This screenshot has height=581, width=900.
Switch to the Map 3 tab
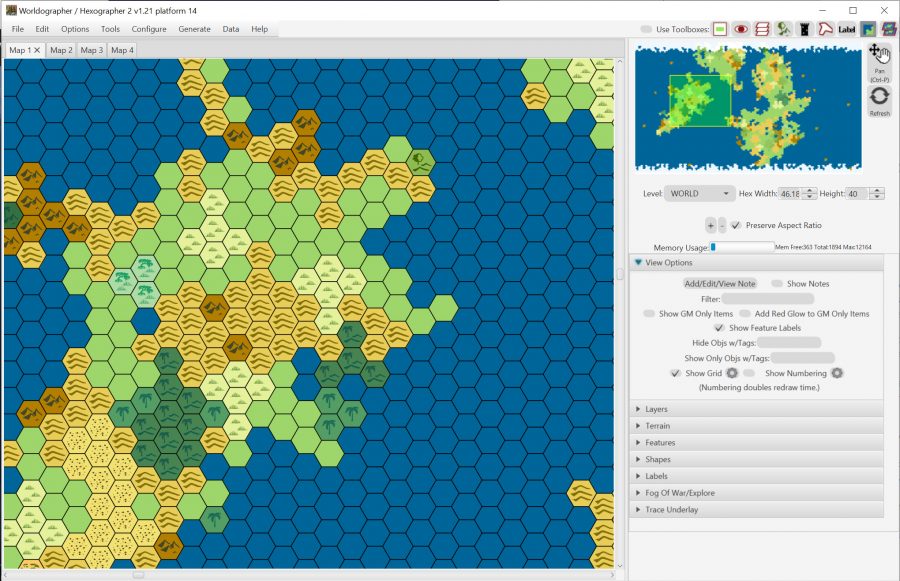click(x=91, y=49)
